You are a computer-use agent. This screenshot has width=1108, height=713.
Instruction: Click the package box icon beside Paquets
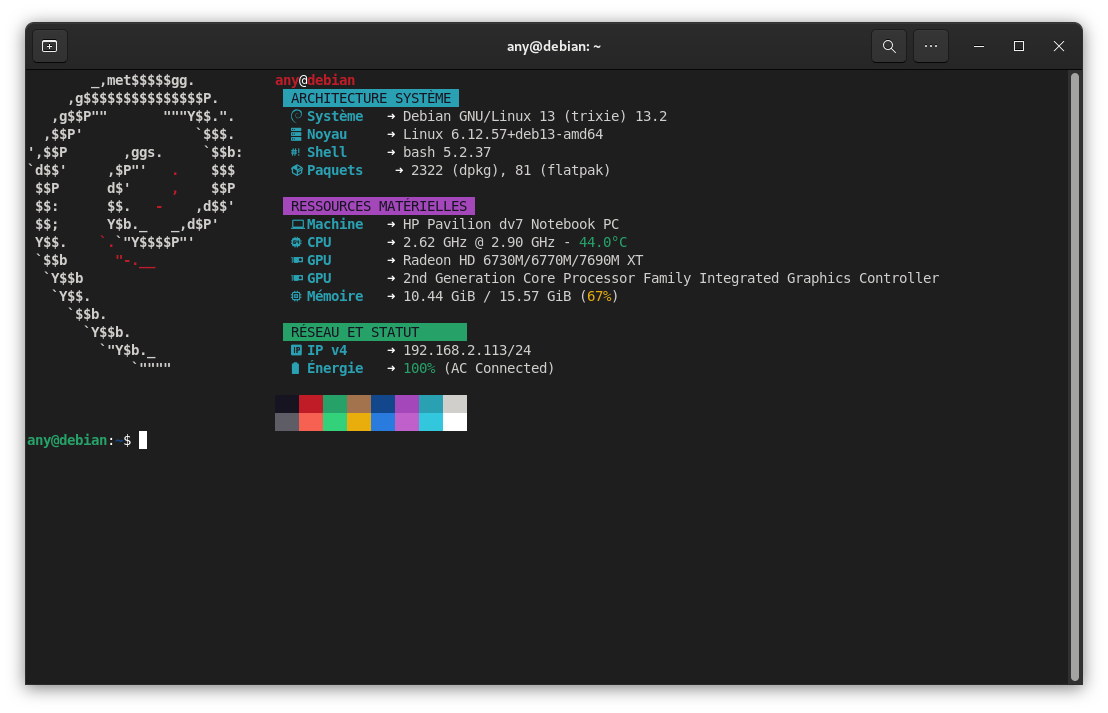[297, 170]
